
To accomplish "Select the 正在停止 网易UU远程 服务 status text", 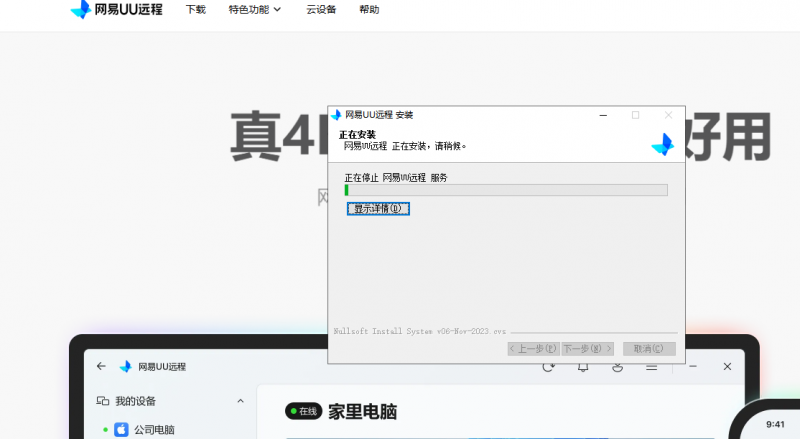I will (395, 178).
